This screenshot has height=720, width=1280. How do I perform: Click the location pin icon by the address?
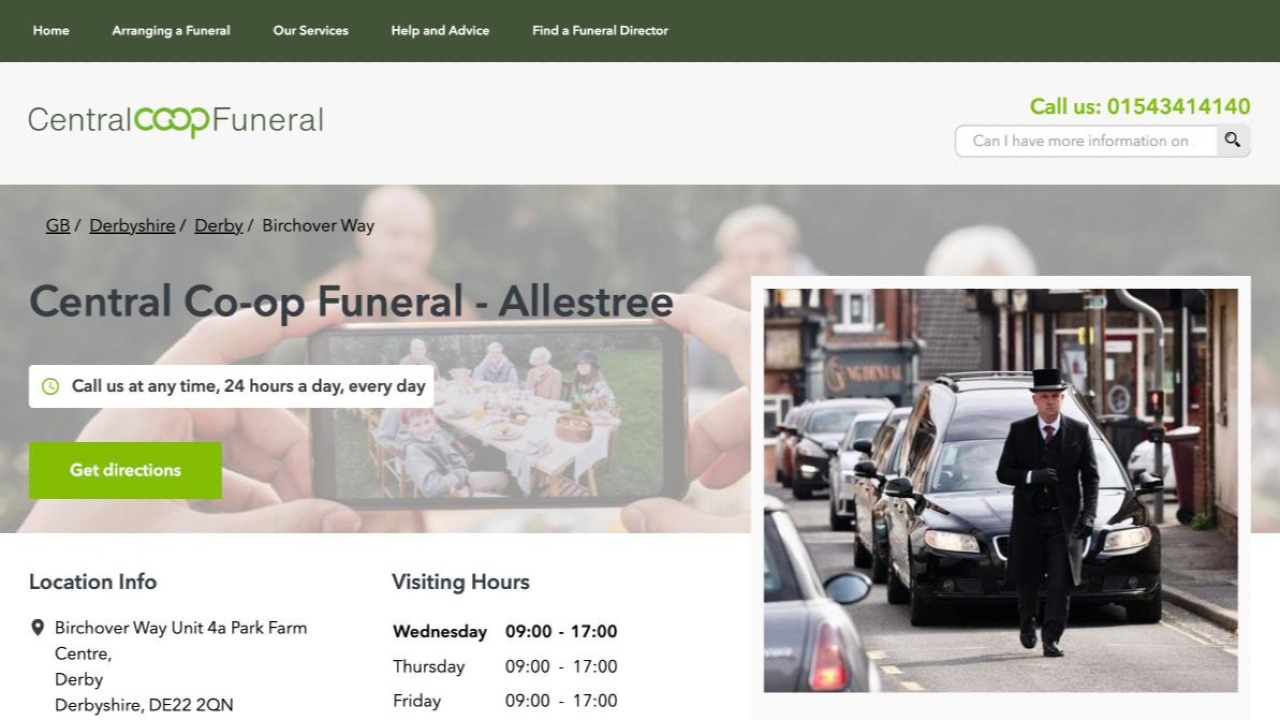click(x=38, y=628)
